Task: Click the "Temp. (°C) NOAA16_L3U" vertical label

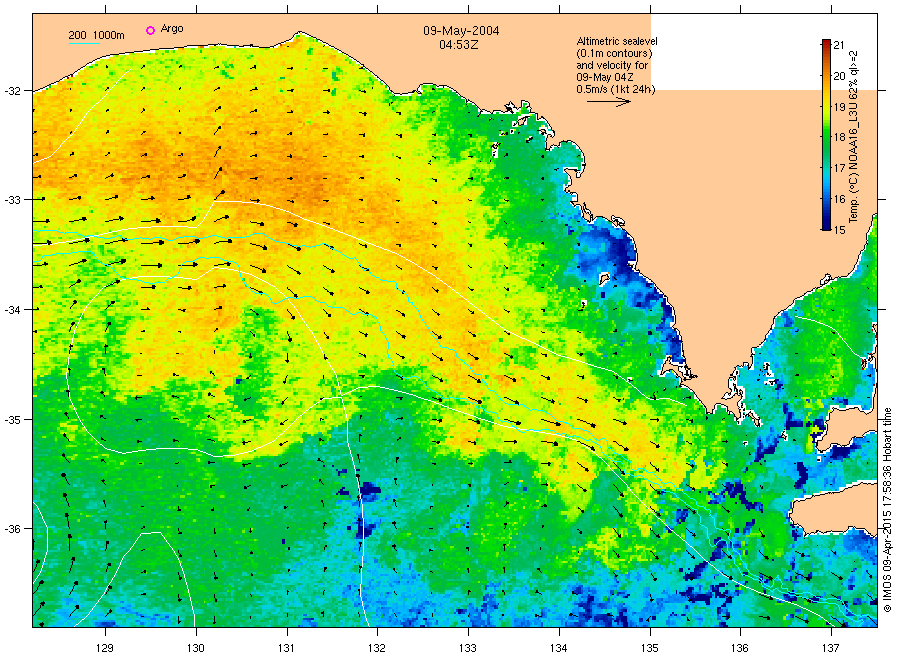Action: coord(854,164)
